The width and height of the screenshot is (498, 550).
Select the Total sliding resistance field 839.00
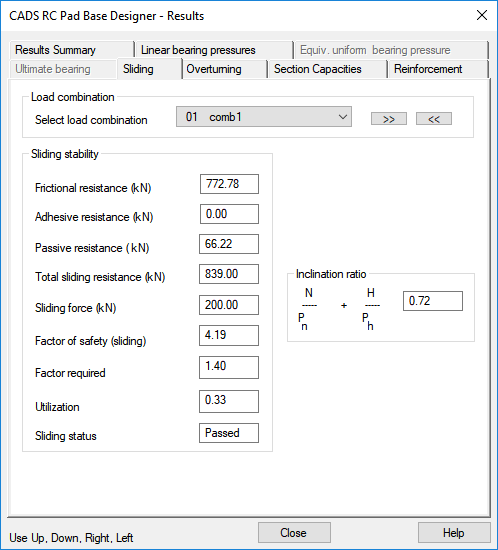(229, 274)
